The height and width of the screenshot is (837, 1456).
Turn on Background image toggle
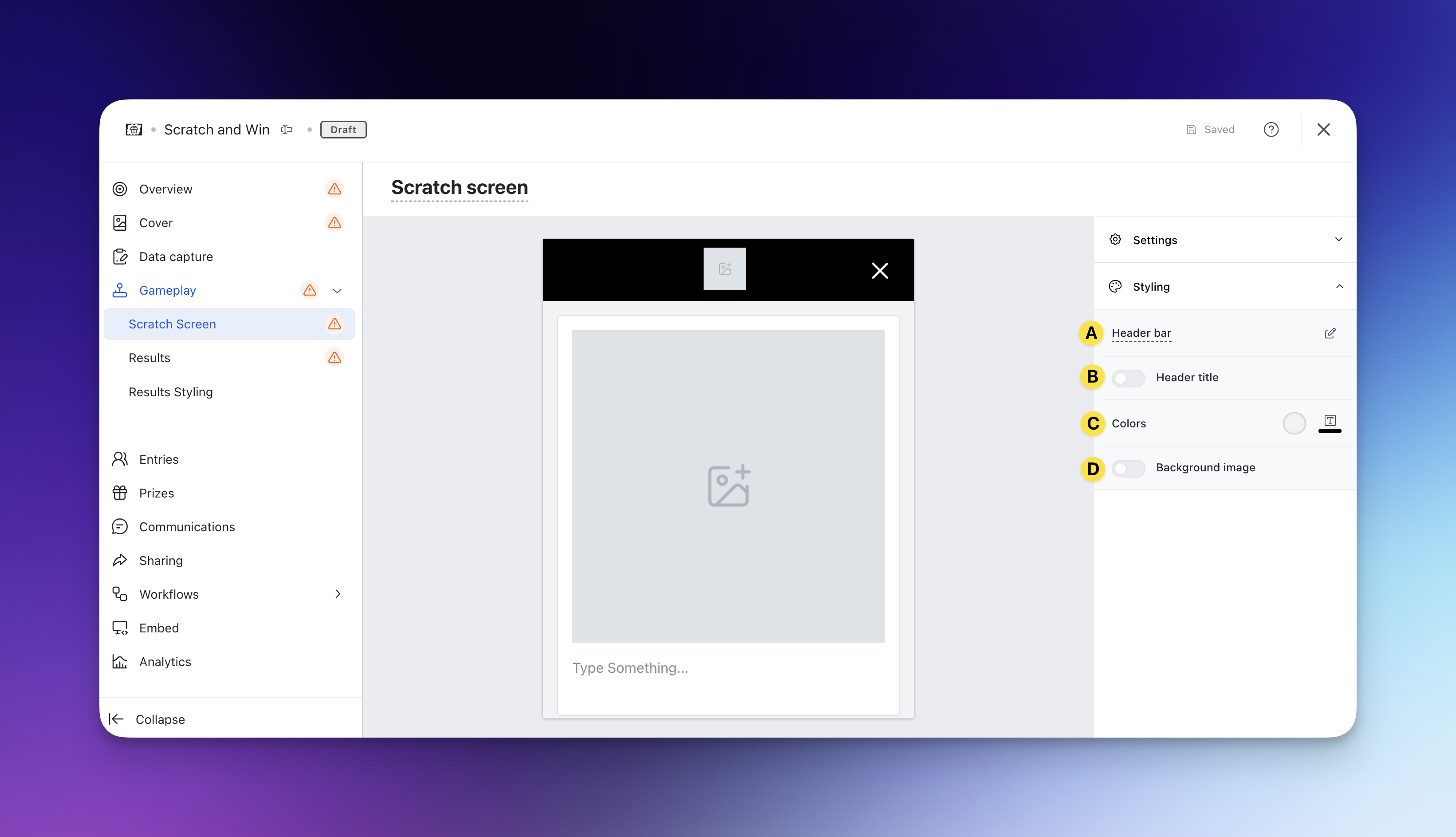[1128, 468]
